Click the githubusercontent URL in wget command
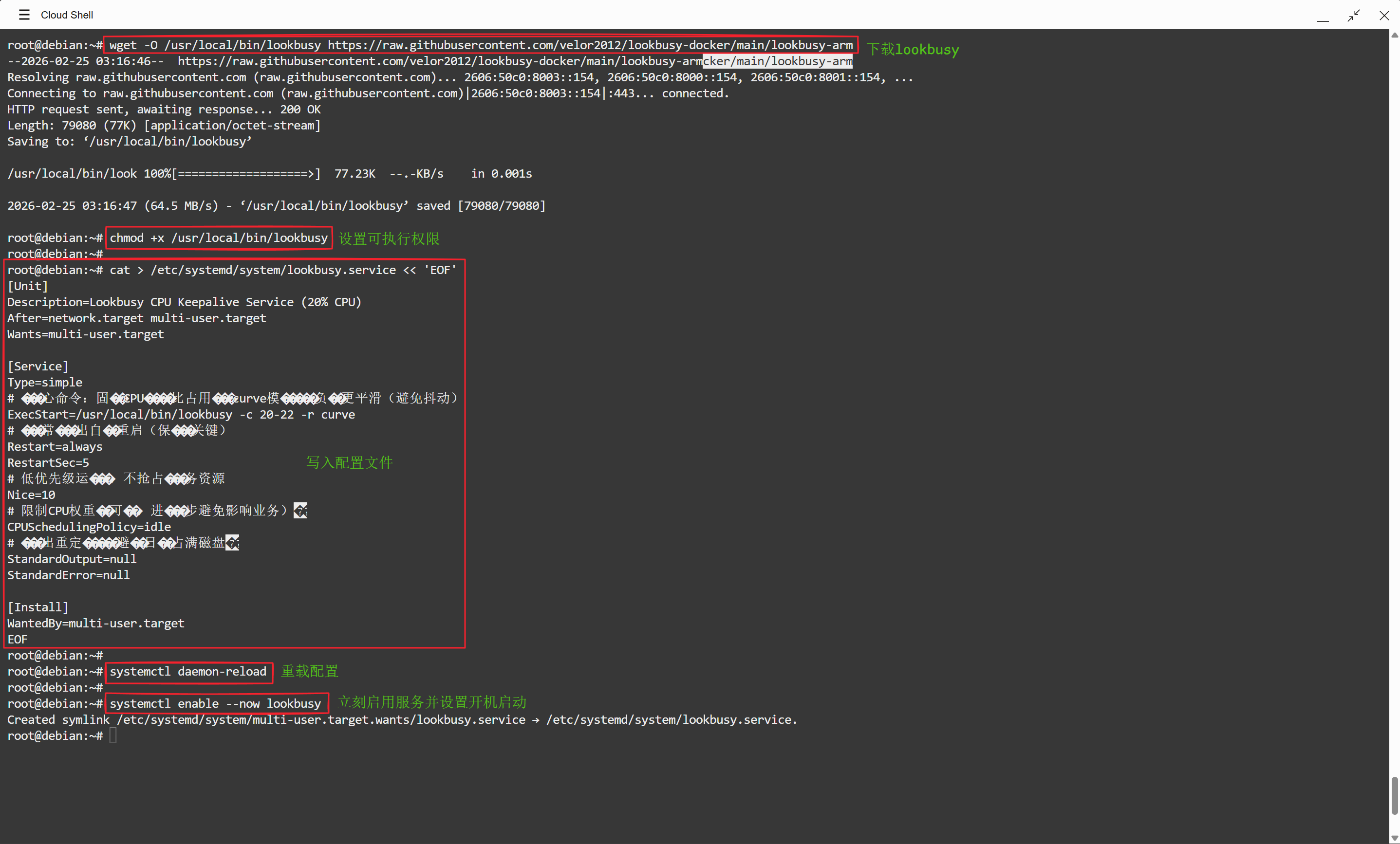This screenshot has height=844, width=1400. coord(590,45)
